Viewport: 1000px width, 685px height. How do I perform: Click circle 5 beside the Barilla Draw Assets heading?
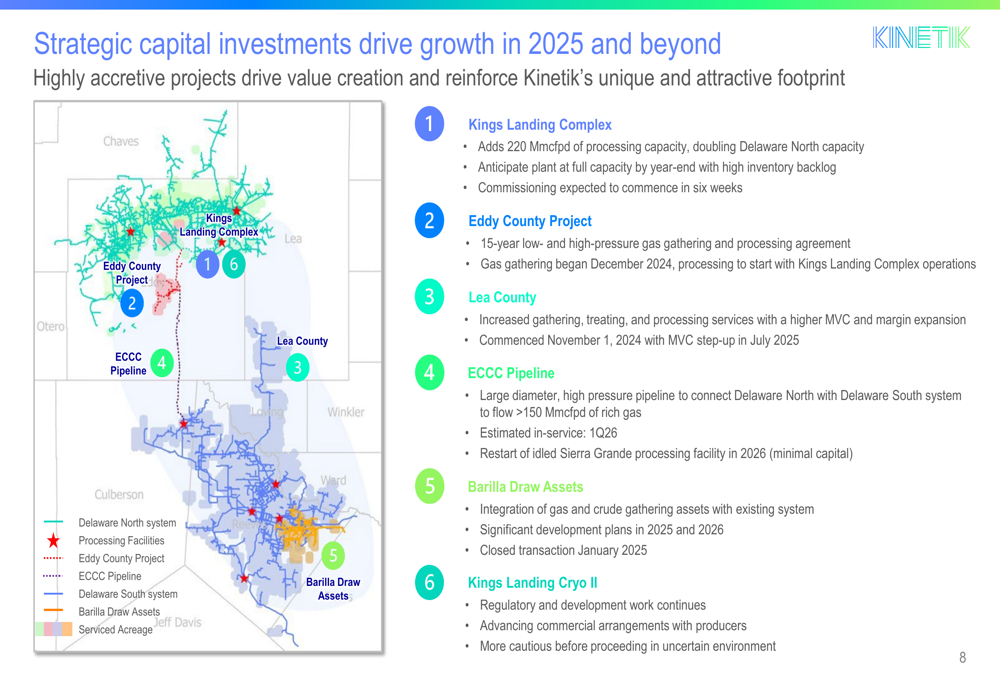pyautogui.click(x=429, y=486)
